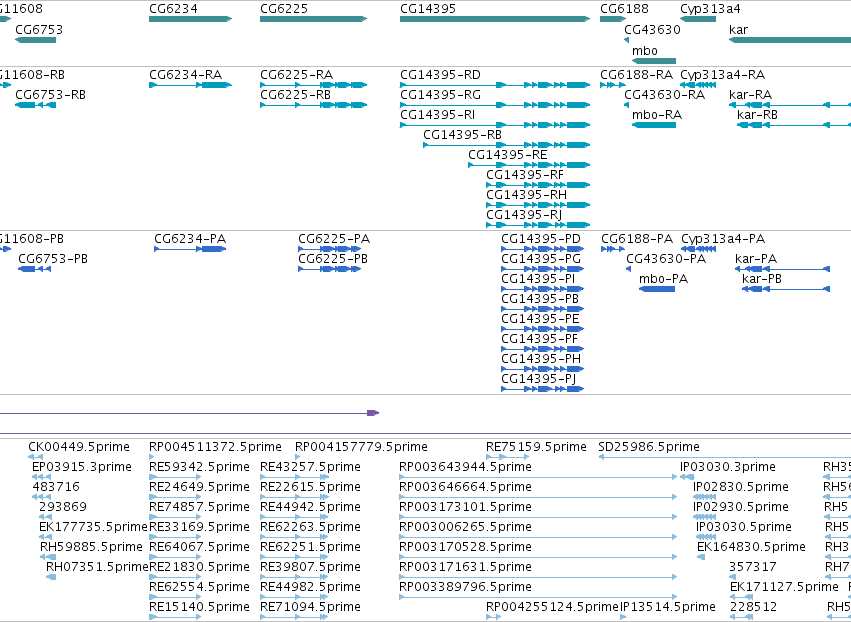The width and height of the screenshot is (851, 622).
Task: Click EST RP003643944.5prime
Action: (465, 467)
